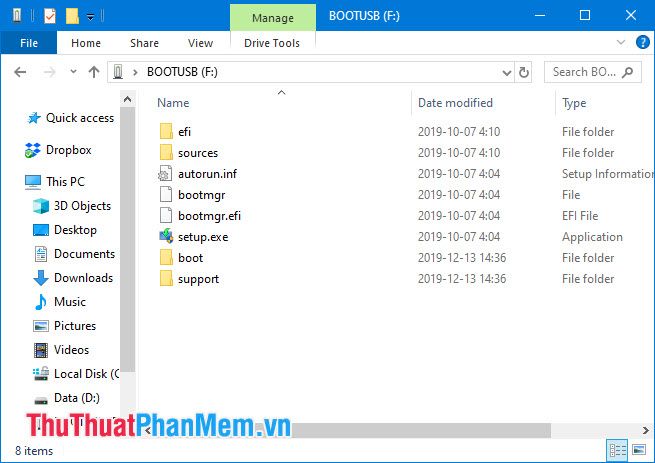Open the Customize Quick Access Toolbar dropdown
This screenshot has width=655, height=463.
tap(90, 17)
